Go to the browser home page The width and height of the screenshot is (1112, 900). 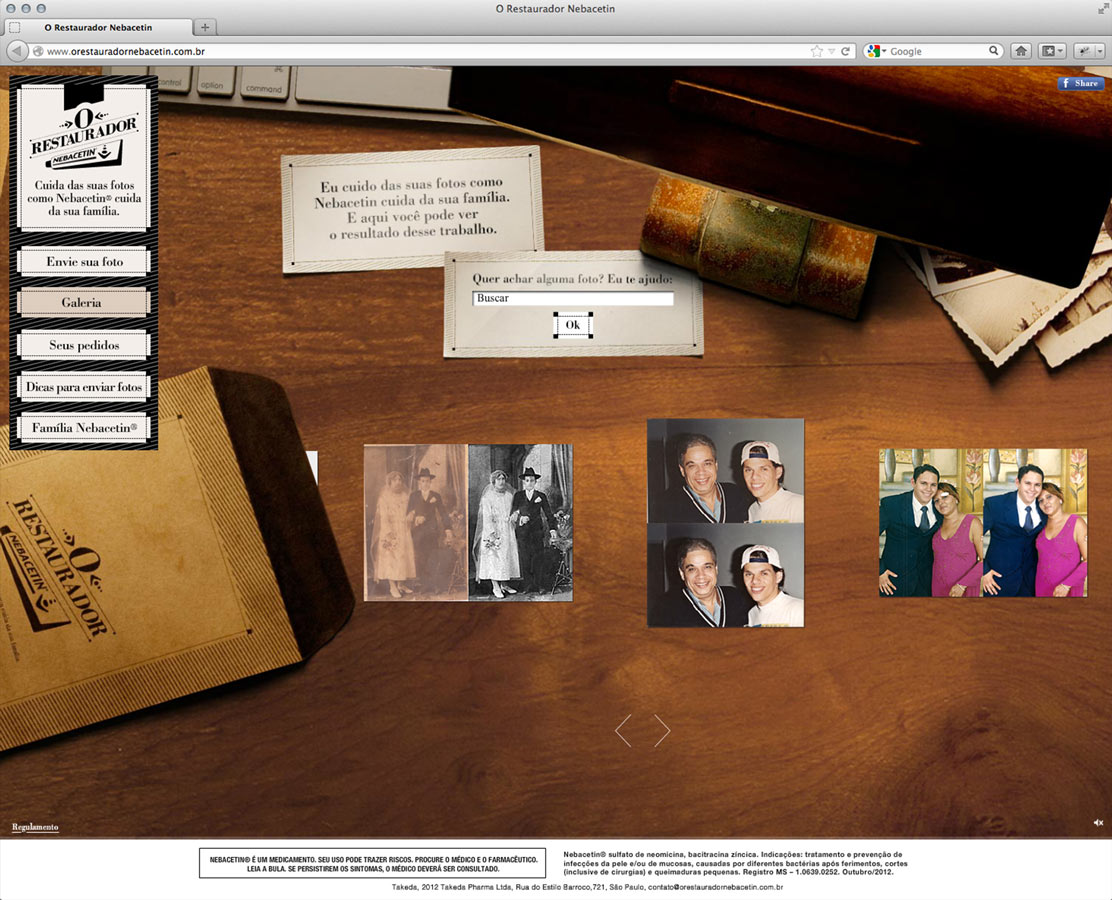pyautogui.click(x=1021, y=51)
